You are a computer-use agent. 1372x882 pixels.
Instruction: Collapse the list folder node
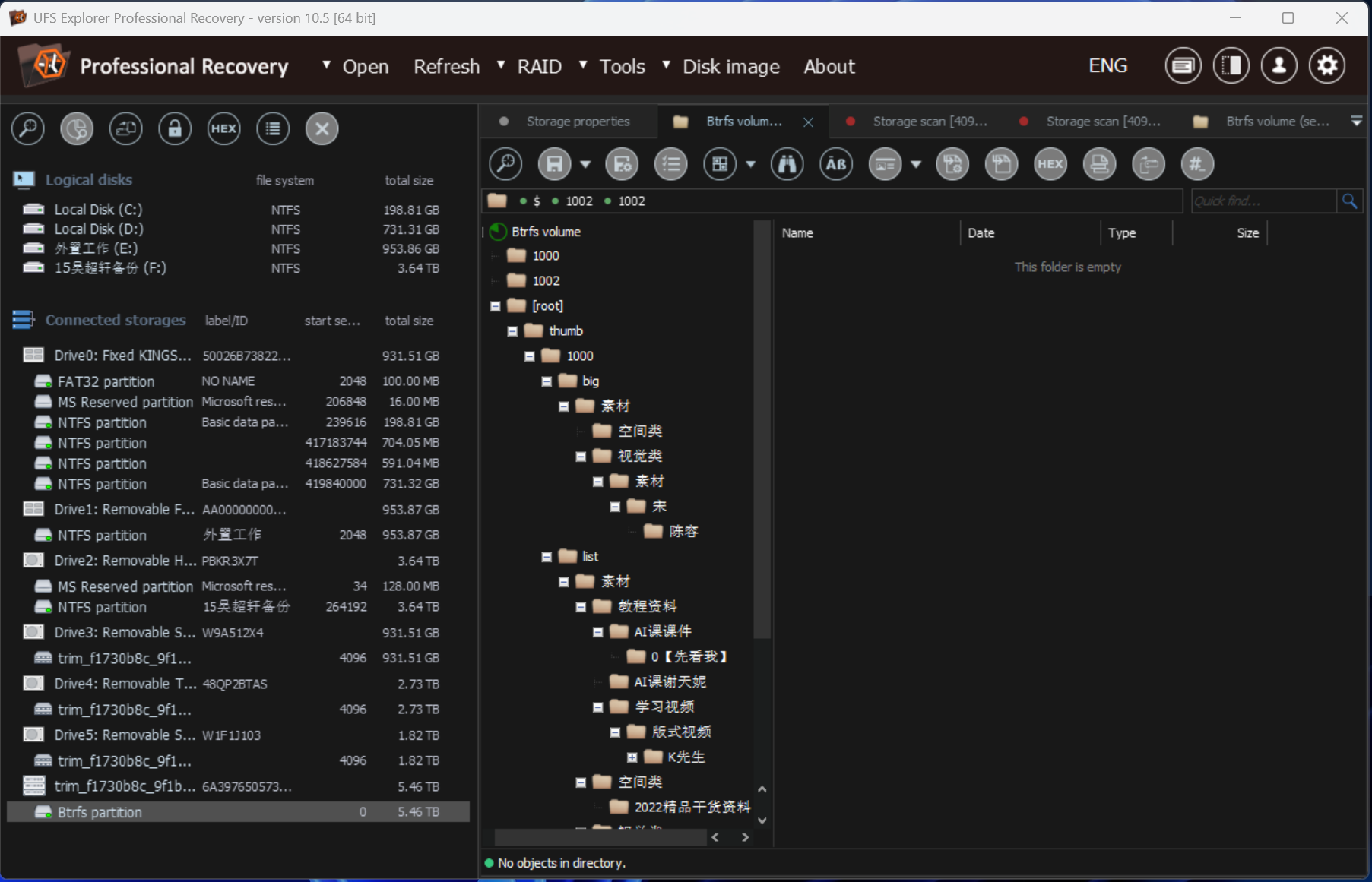pyautogui.click(x=547, y=557)
